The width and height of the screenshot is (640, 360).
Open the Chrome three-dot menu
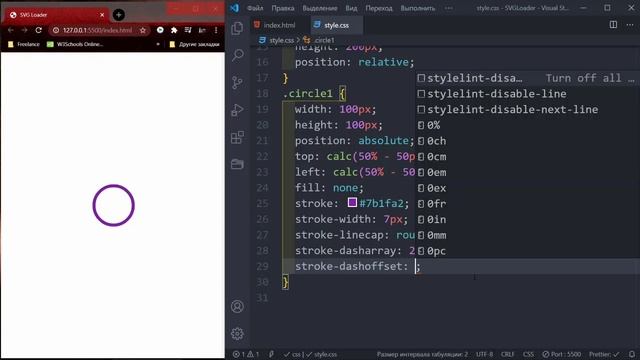point(216,30)
